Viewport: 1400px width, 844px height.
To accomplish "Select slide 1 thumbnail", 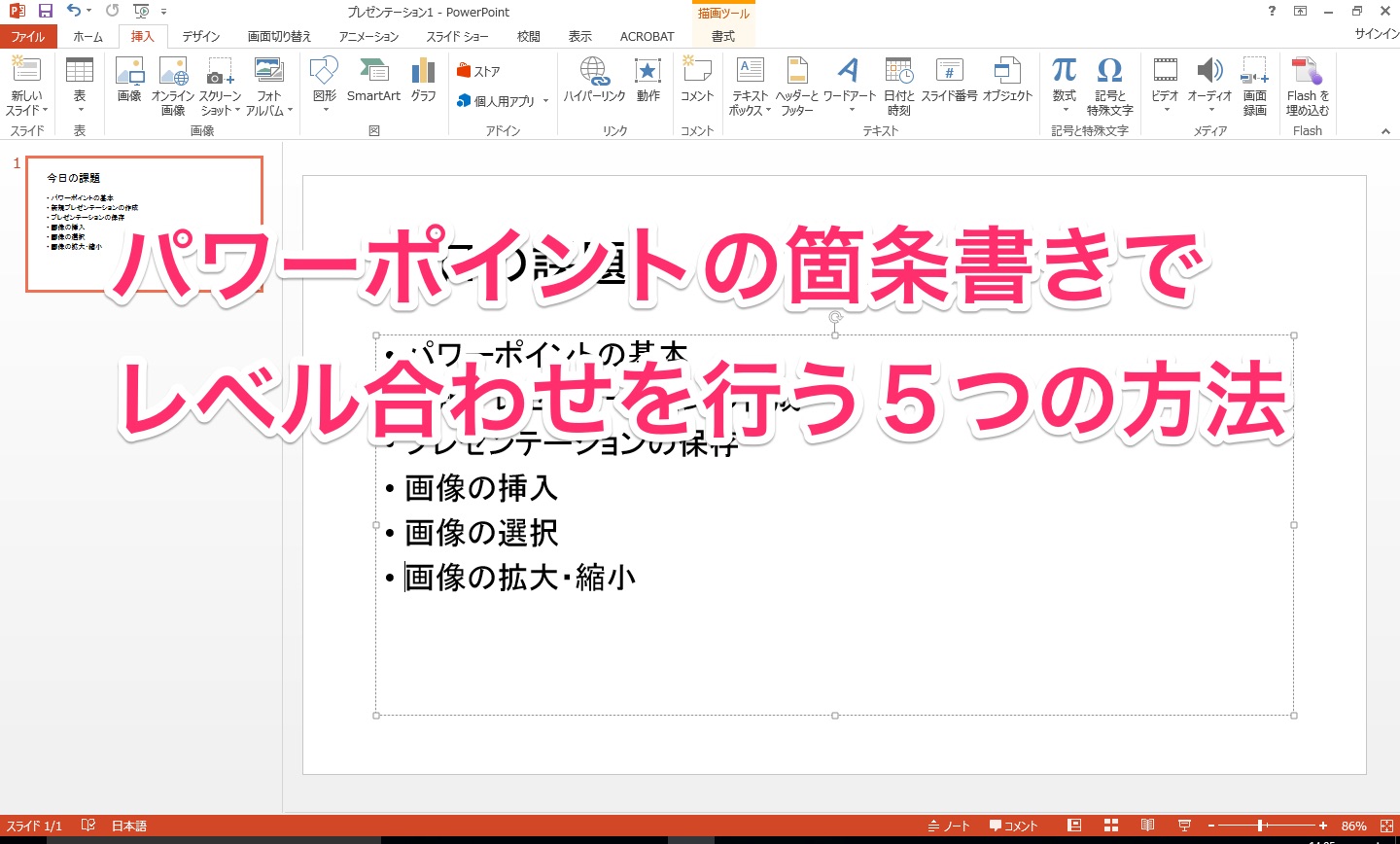I will 144,224.
